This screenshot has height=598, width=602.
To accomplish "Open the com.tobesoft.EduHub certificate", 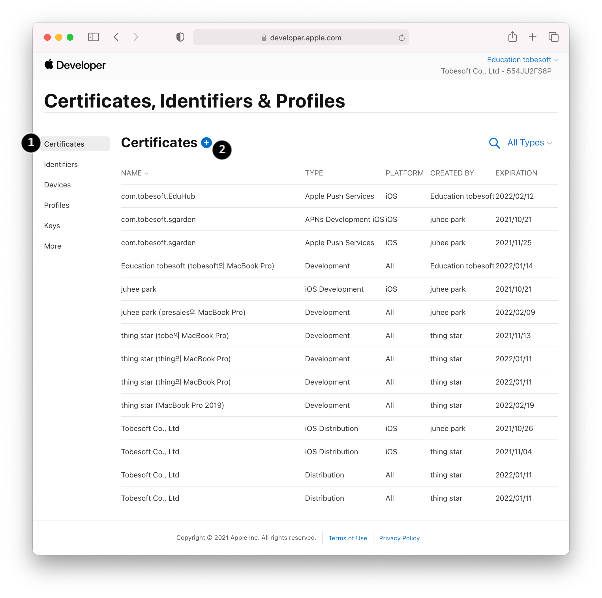I will point(339,196).
